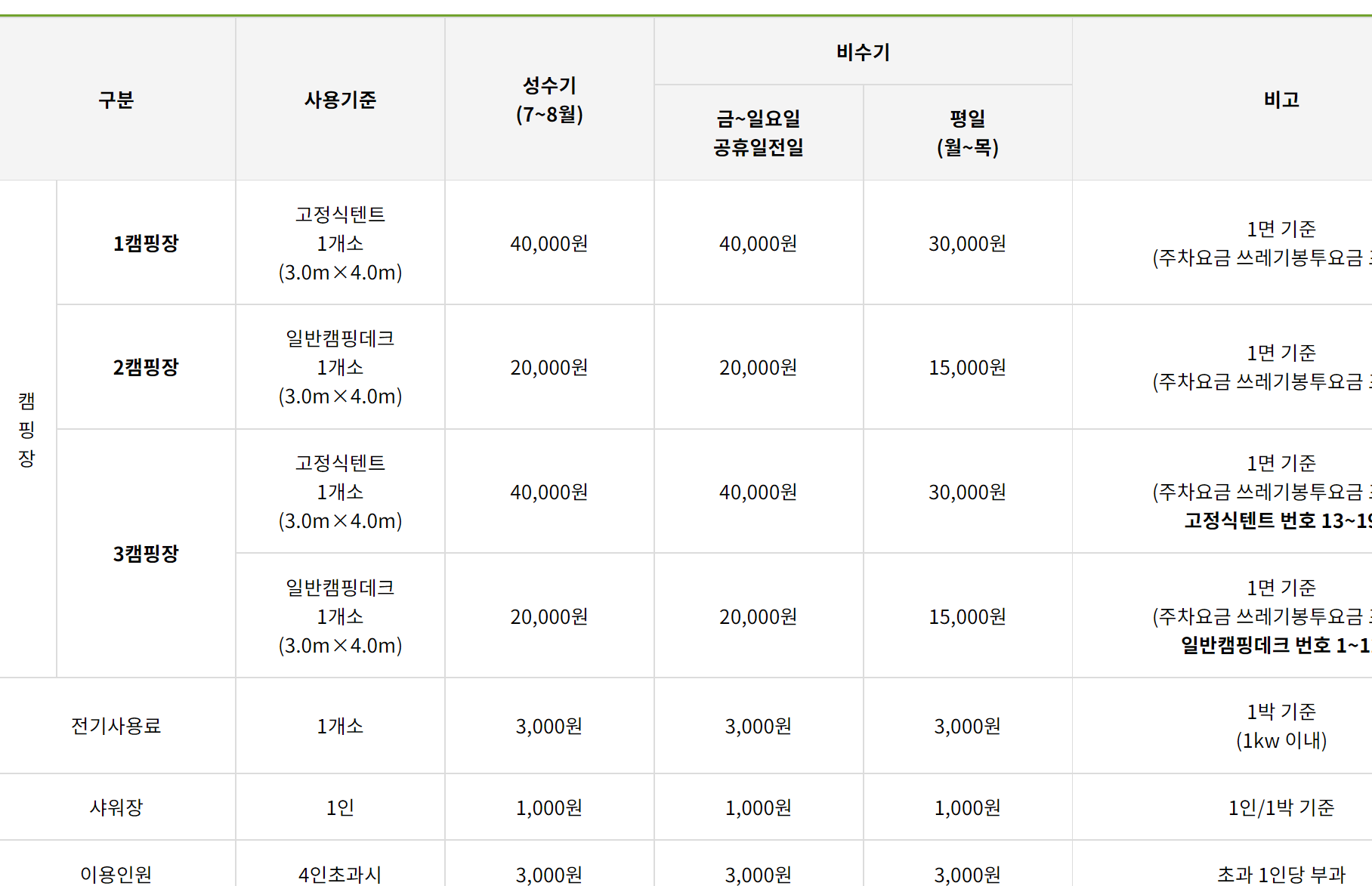Click the 샤워장 row label
Viewport: 1372px width, 886px height.
pos(116,807)
